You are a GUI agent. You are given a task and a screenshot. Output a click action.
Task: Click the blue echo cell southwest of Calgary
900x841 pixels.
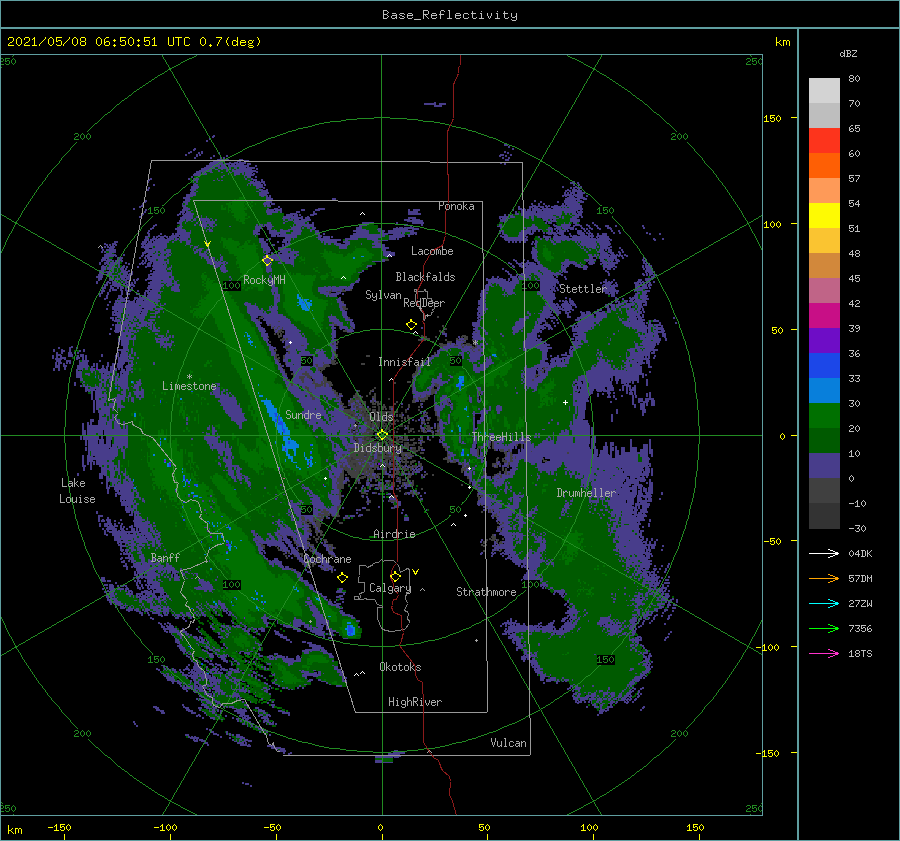[351, 629]
